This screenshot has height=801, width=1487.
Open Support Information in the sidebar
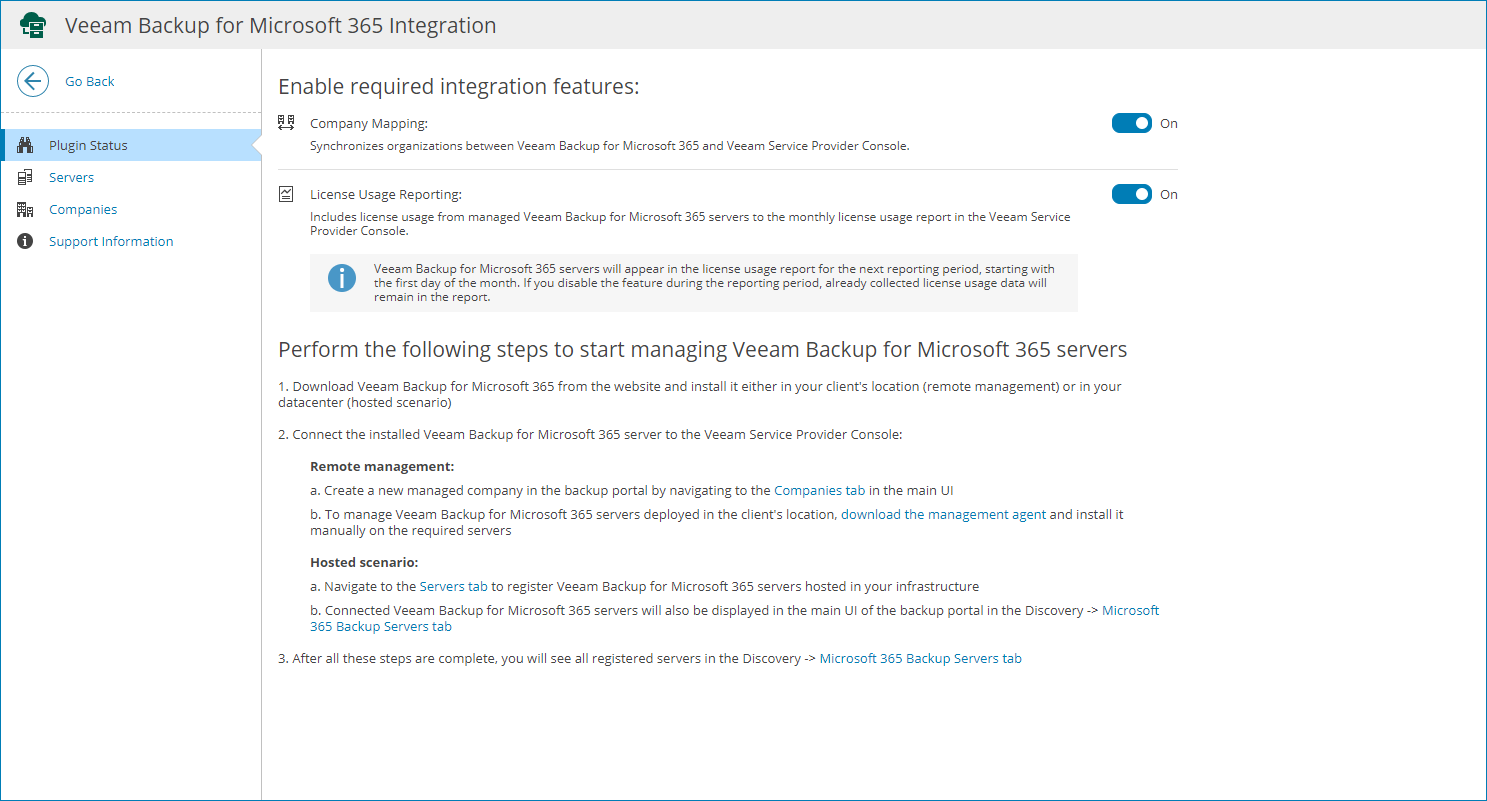click(x=111, y=242)
